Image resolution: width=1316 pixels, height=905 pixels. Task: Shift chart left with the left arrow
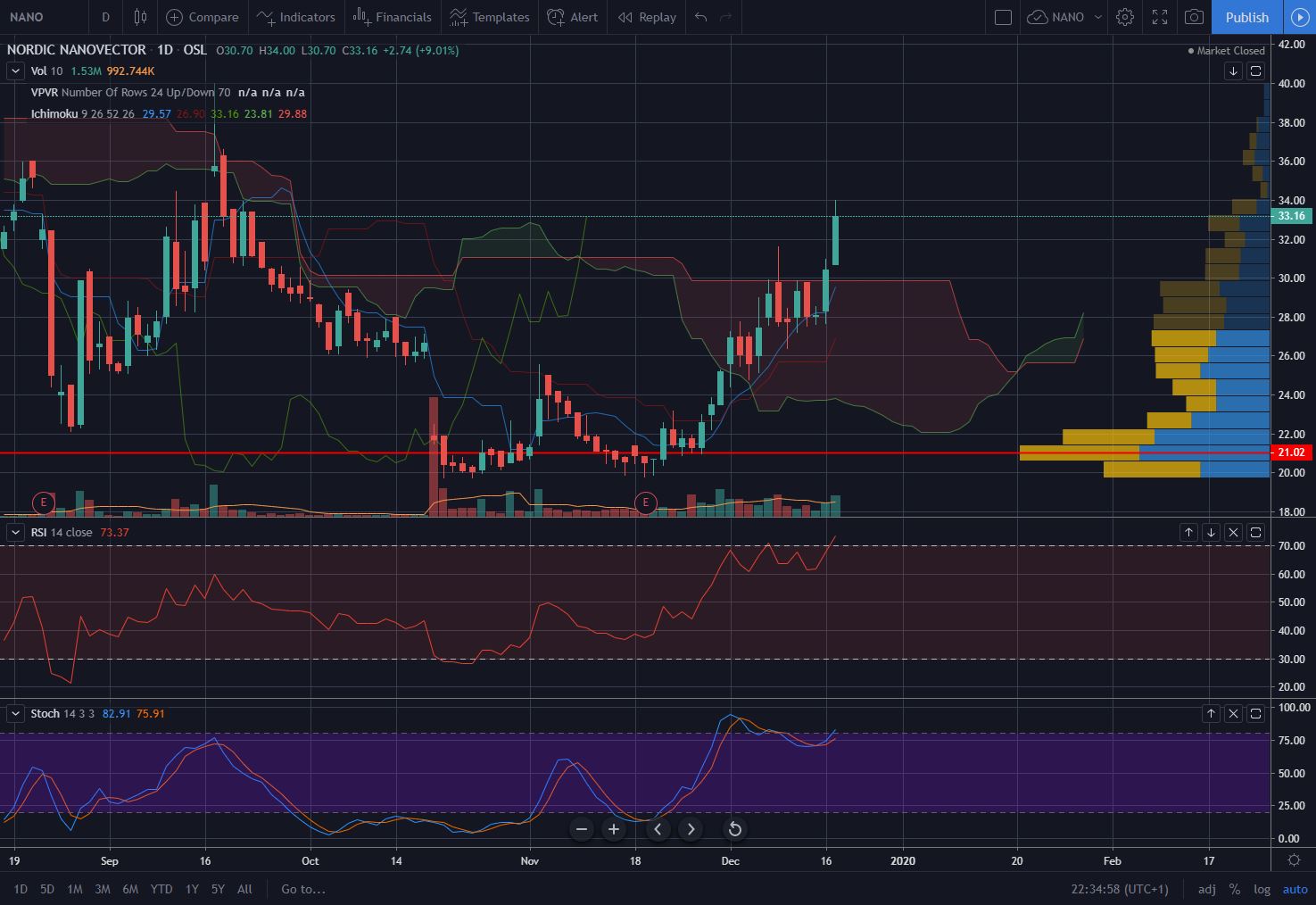[x=658, y=829]
